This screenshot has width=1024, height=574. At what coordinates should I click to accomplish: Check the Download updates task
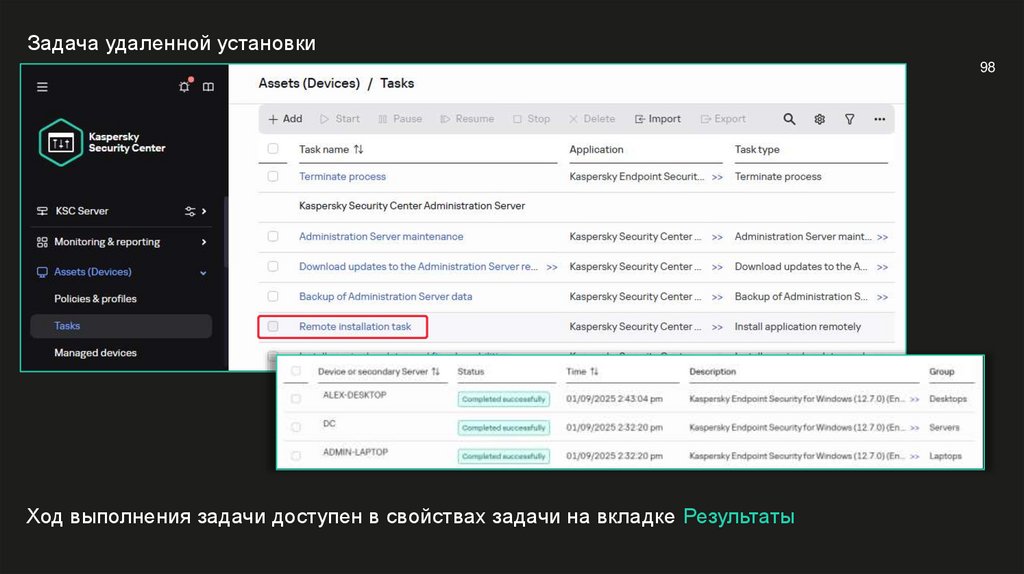coord(273,266)
